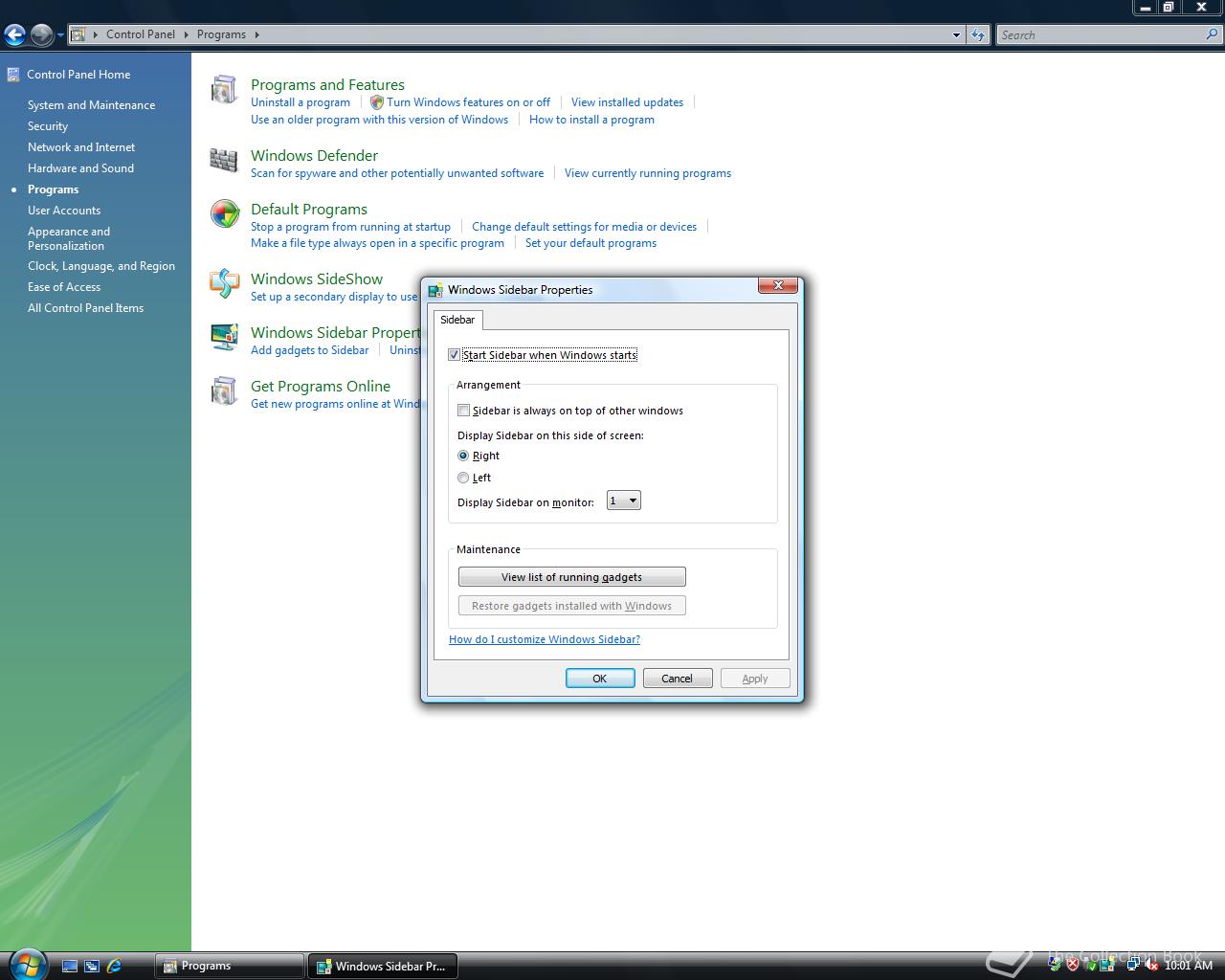Screen dimensions: 1225x980
Task: Expand the arrow after Programs breadcrumb
Action: [256, 34]
